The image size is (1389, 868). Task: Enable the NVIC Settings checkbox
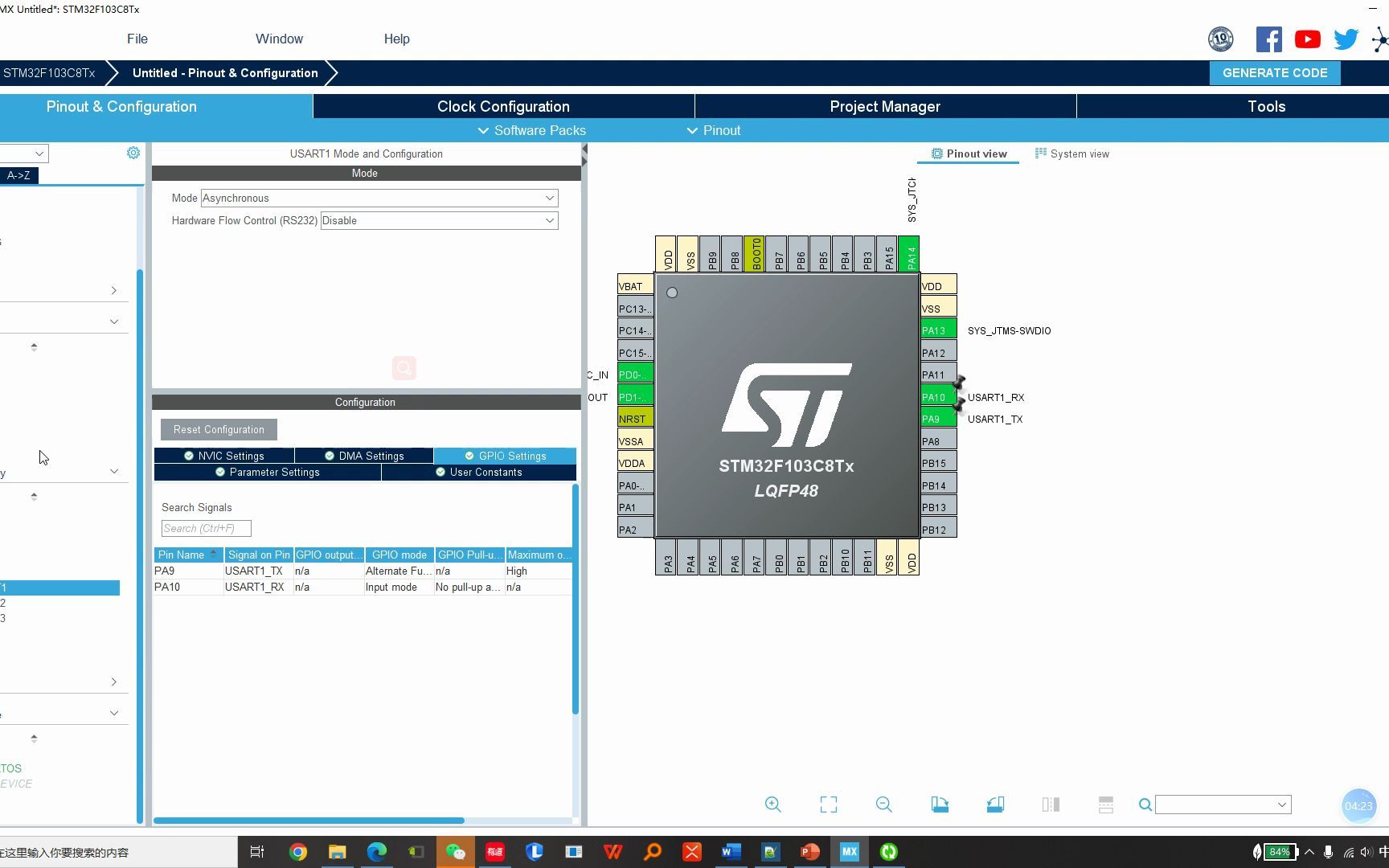tap(189, 456)
